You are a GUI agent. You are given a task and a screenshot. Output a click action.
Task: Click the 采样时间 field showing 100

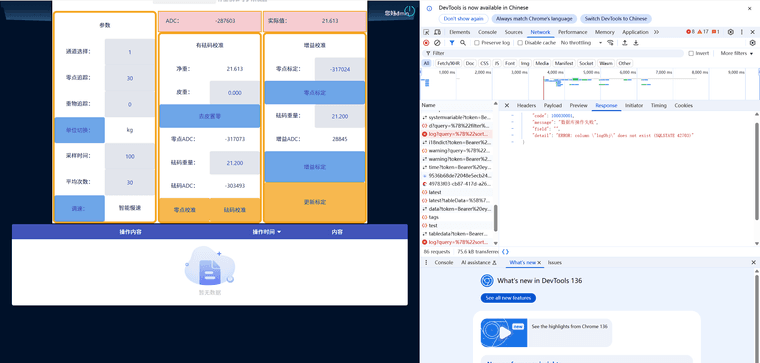129,156
